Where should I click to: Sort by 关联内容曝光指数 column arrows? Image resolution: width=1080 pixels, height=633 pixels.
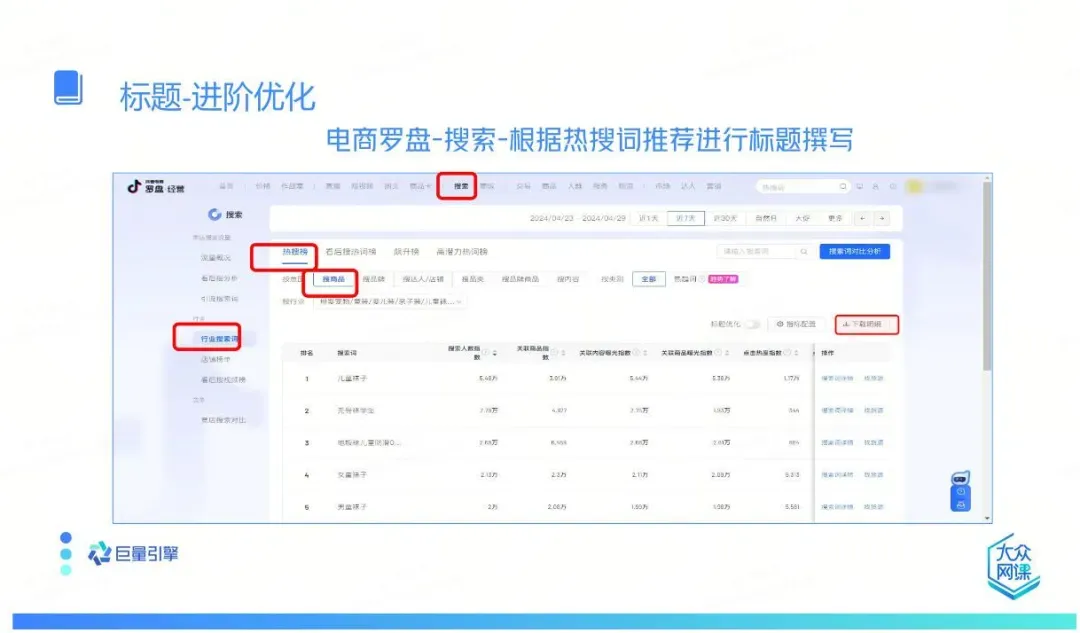tap(645, 353)
